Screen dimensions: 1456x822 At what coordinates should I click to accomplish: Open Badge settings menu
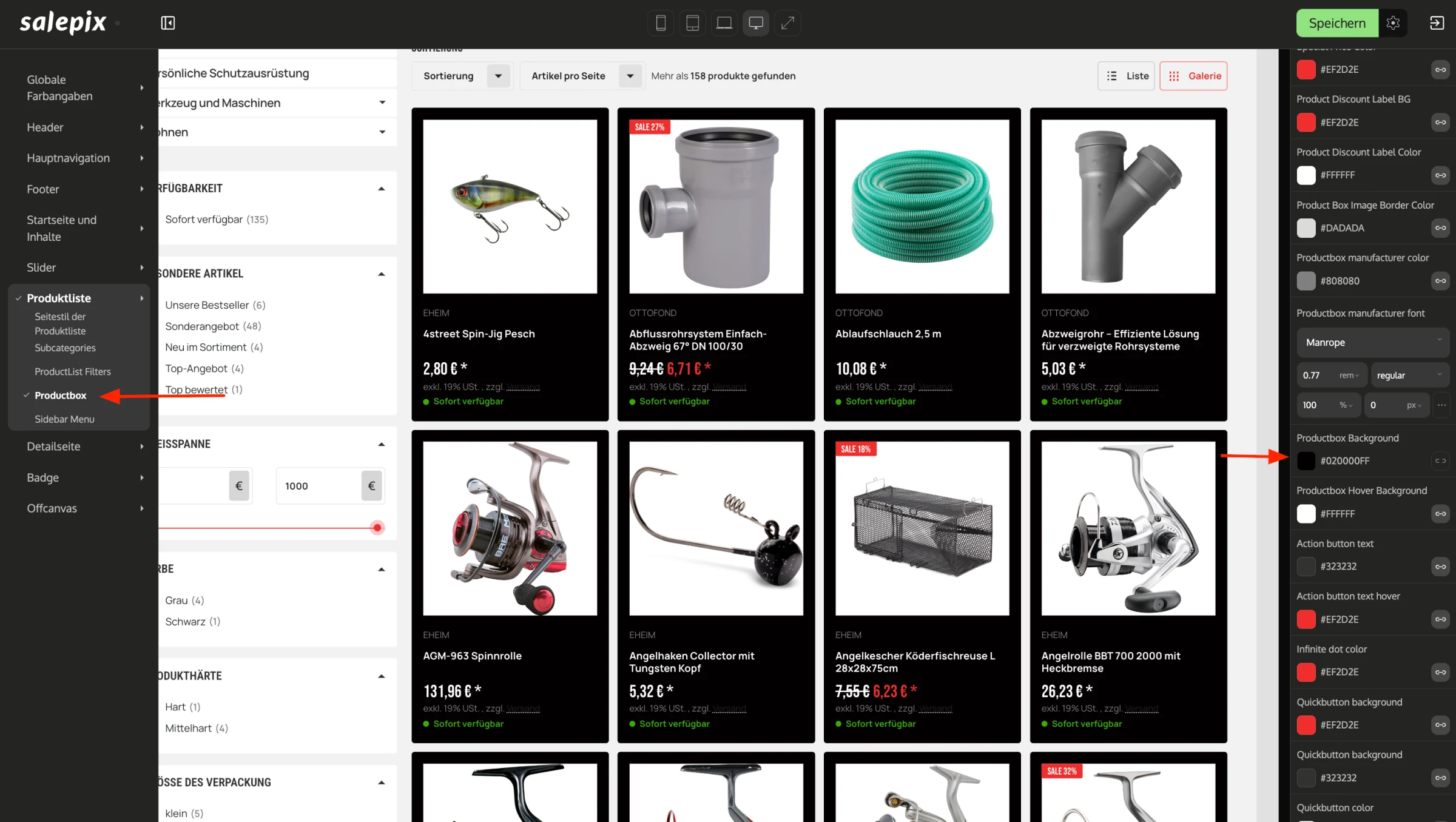click(79, 477)
